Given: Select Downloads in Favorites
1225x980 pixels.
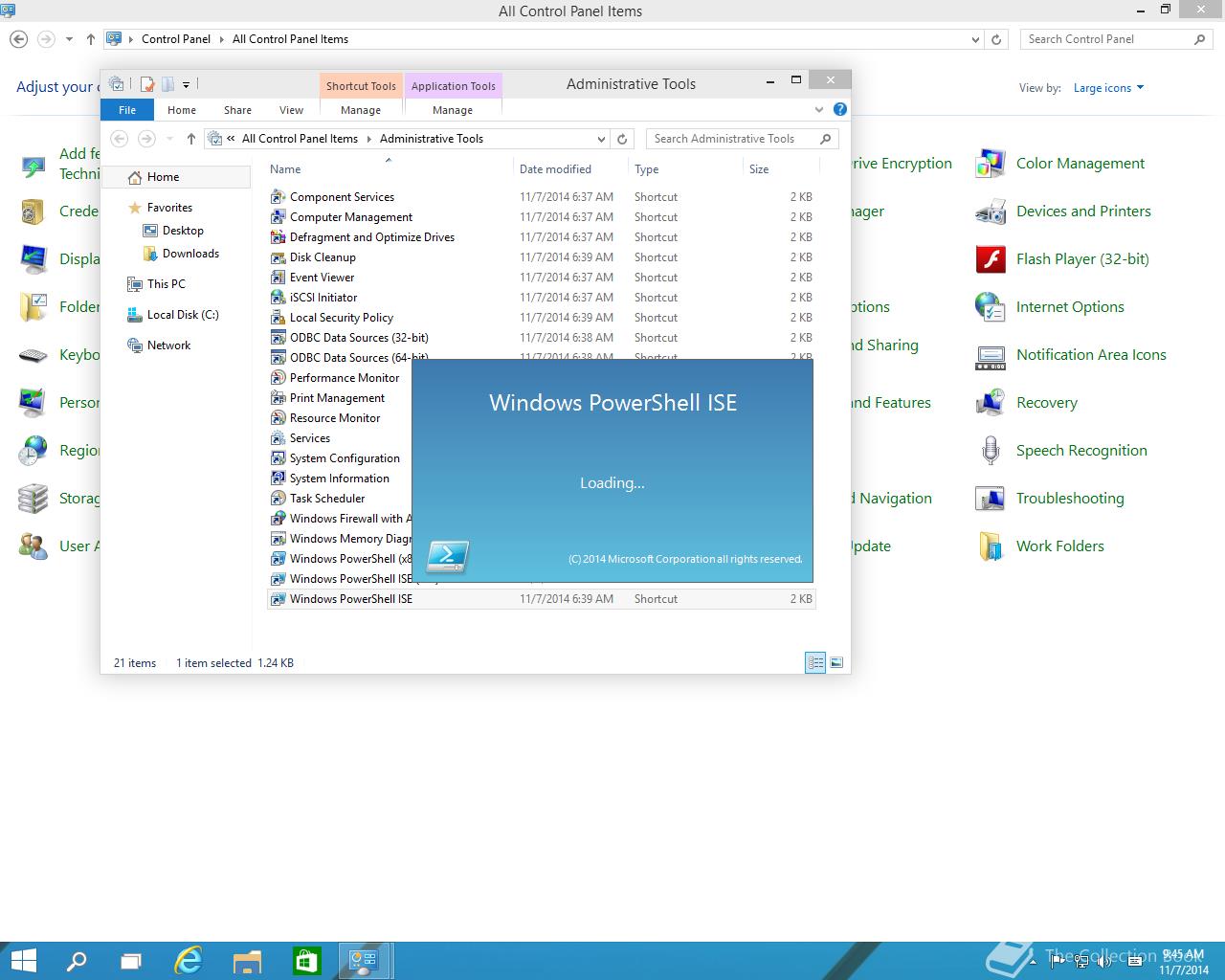Looking at the screenshot, I should coord(190,254).
